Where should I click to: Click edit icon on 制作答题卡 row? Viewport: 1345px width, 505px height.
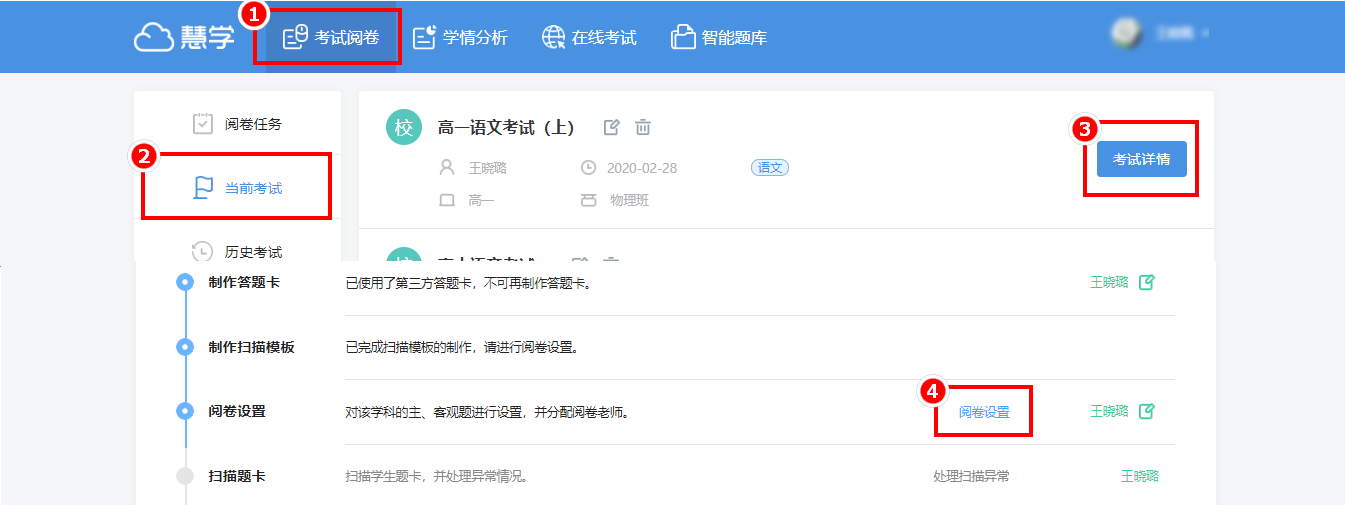1147,282
